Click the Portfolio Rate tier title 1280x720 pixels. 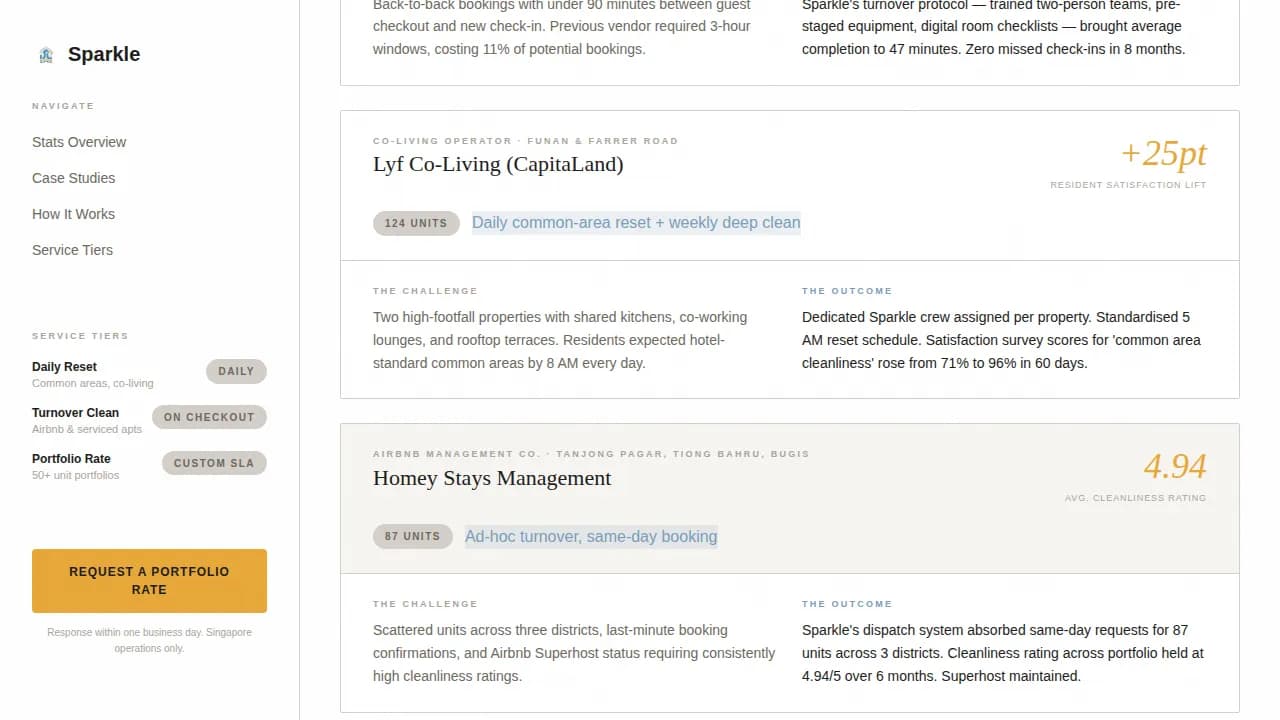click(x=71, y=459)
